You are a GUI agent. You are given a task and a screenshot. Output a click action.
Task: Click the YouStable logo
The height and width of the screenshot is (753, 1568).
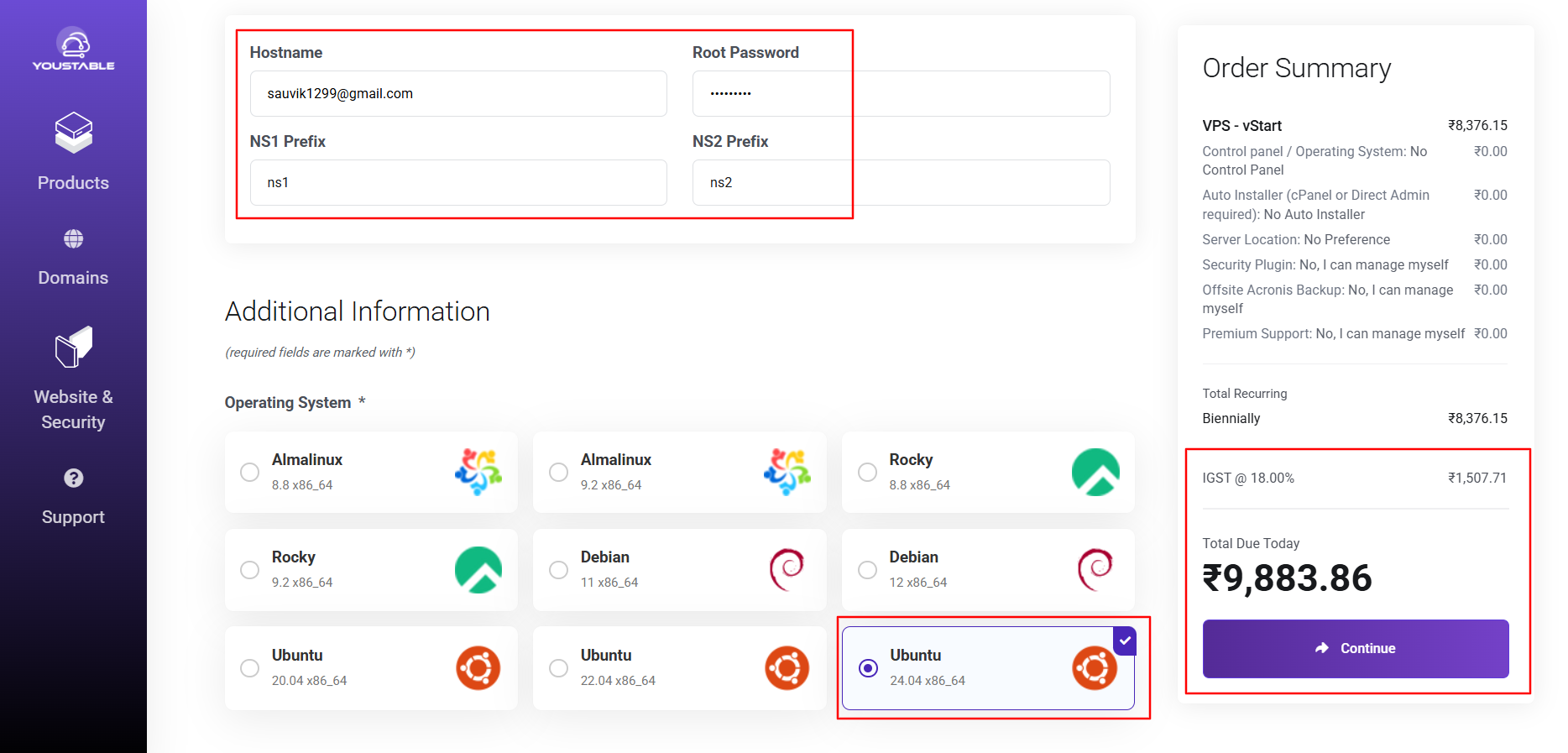point(73,49)
